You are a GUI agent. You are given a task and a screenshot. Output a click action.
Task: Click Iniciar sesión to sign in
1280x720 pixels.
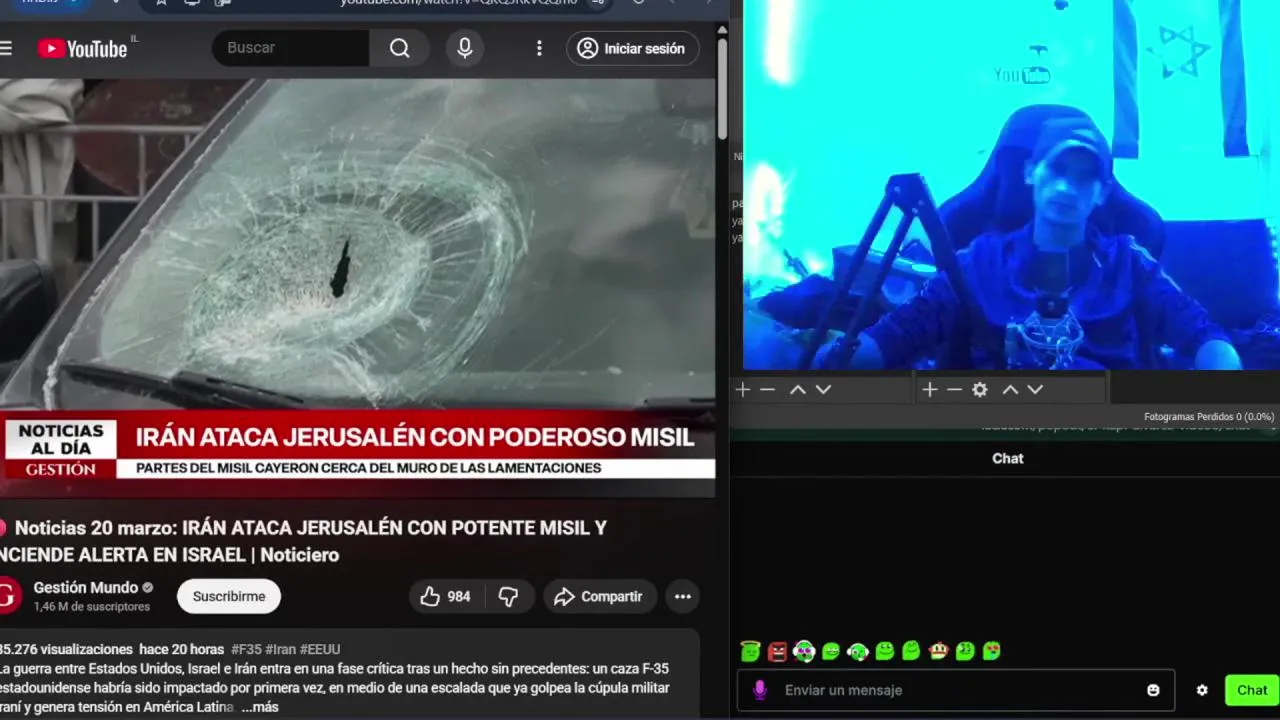[633, 48]
